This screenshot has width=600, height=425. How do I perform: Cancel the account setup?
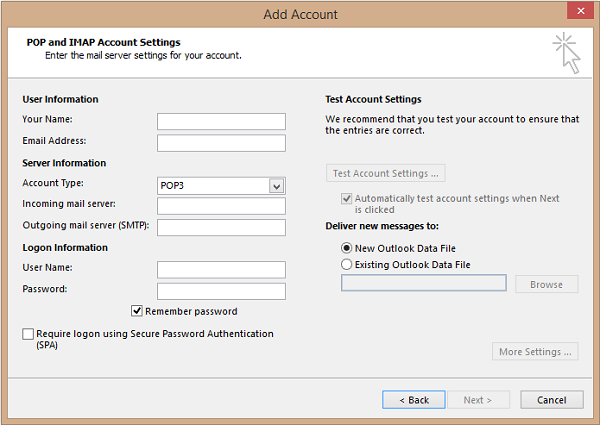pyautogui.click(x=551, y=400)
